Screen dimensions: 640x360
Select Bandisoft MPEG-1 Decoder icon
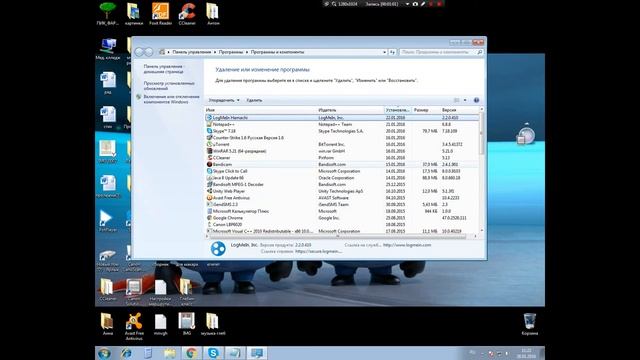(209, 184)
